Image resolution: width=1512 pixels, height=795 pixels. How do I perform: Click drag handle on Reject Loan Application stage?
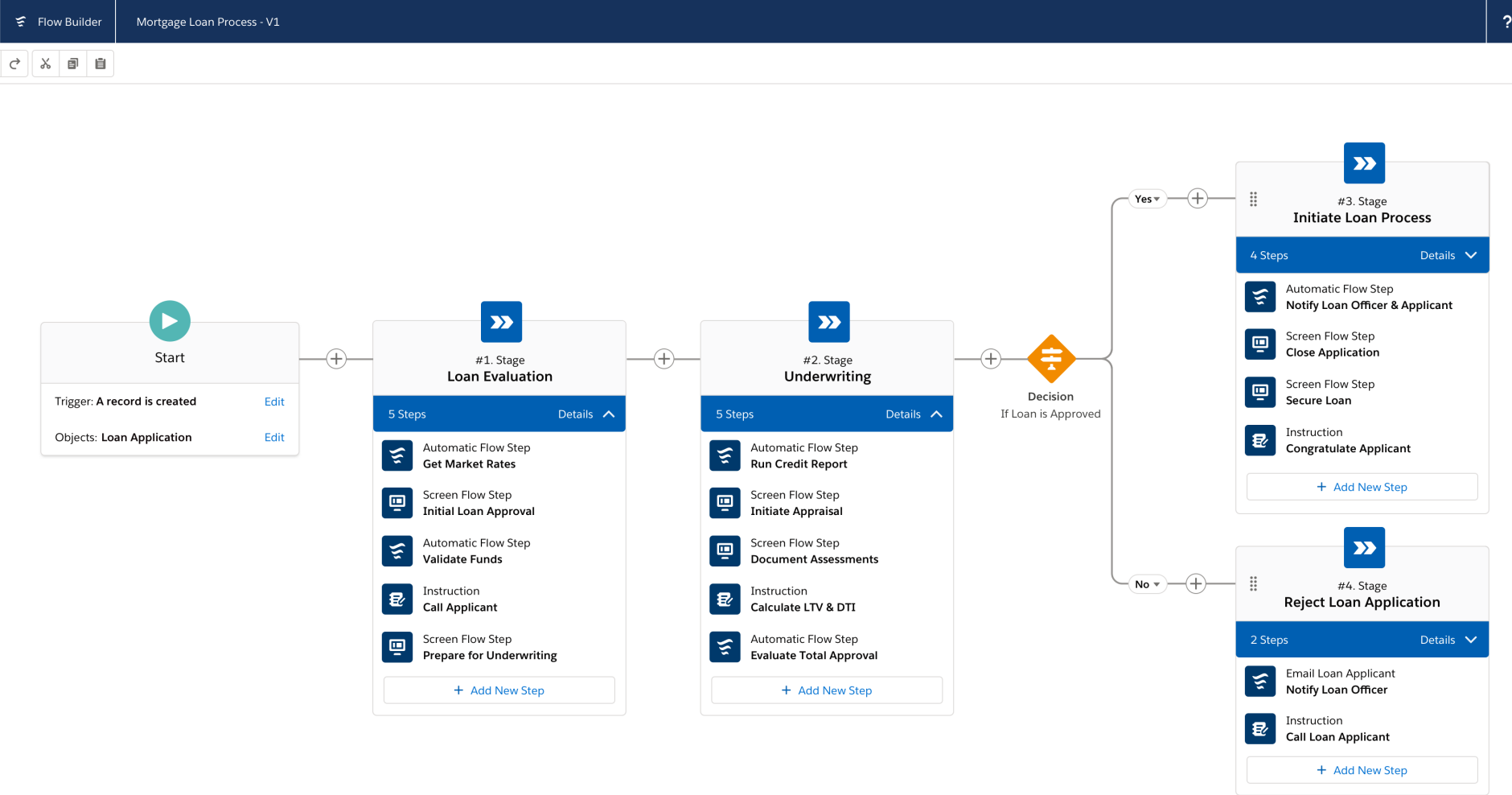[x=1253, y=584]
